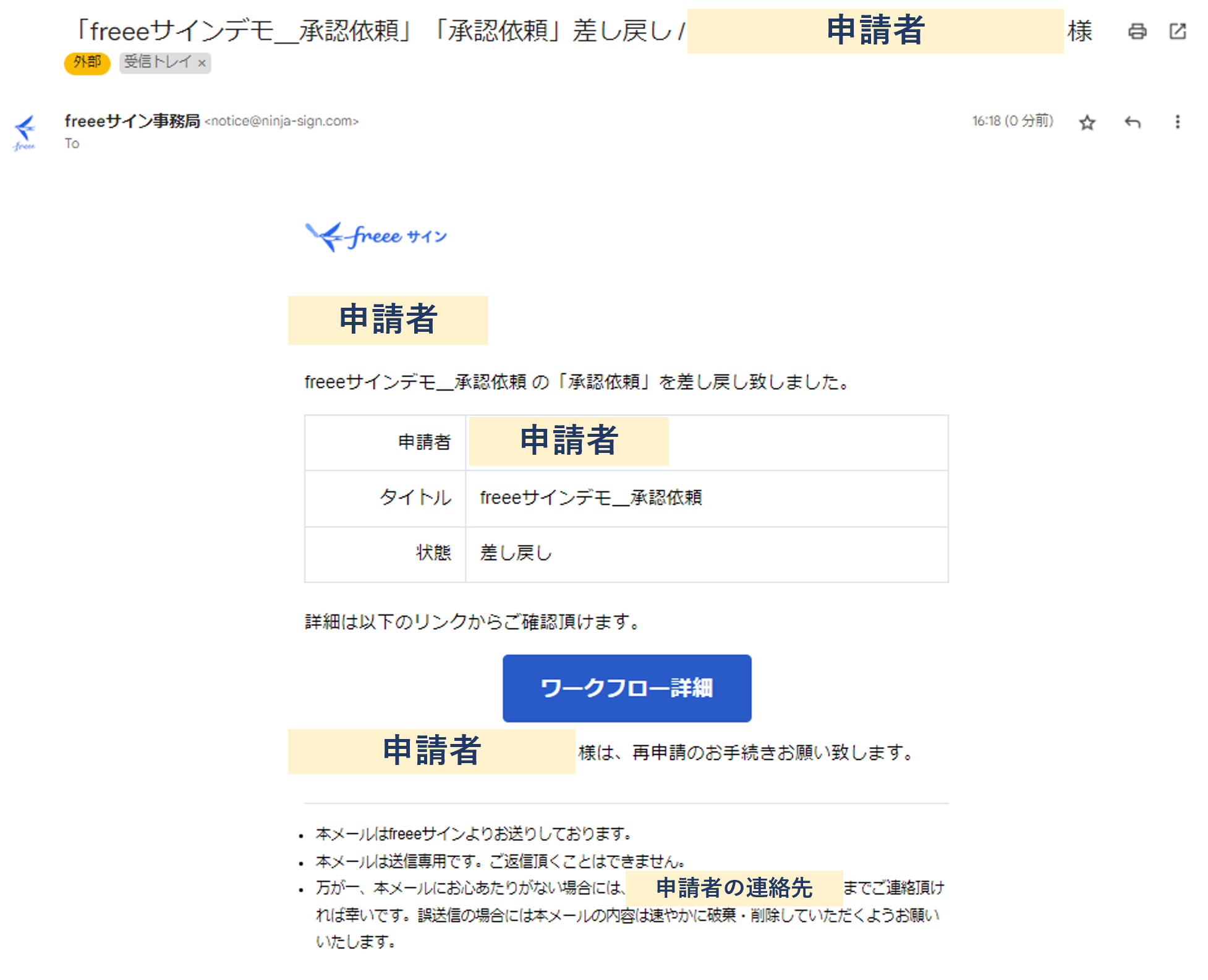
Task: Click the 外部 external label badge
Action: coord(87,62)
